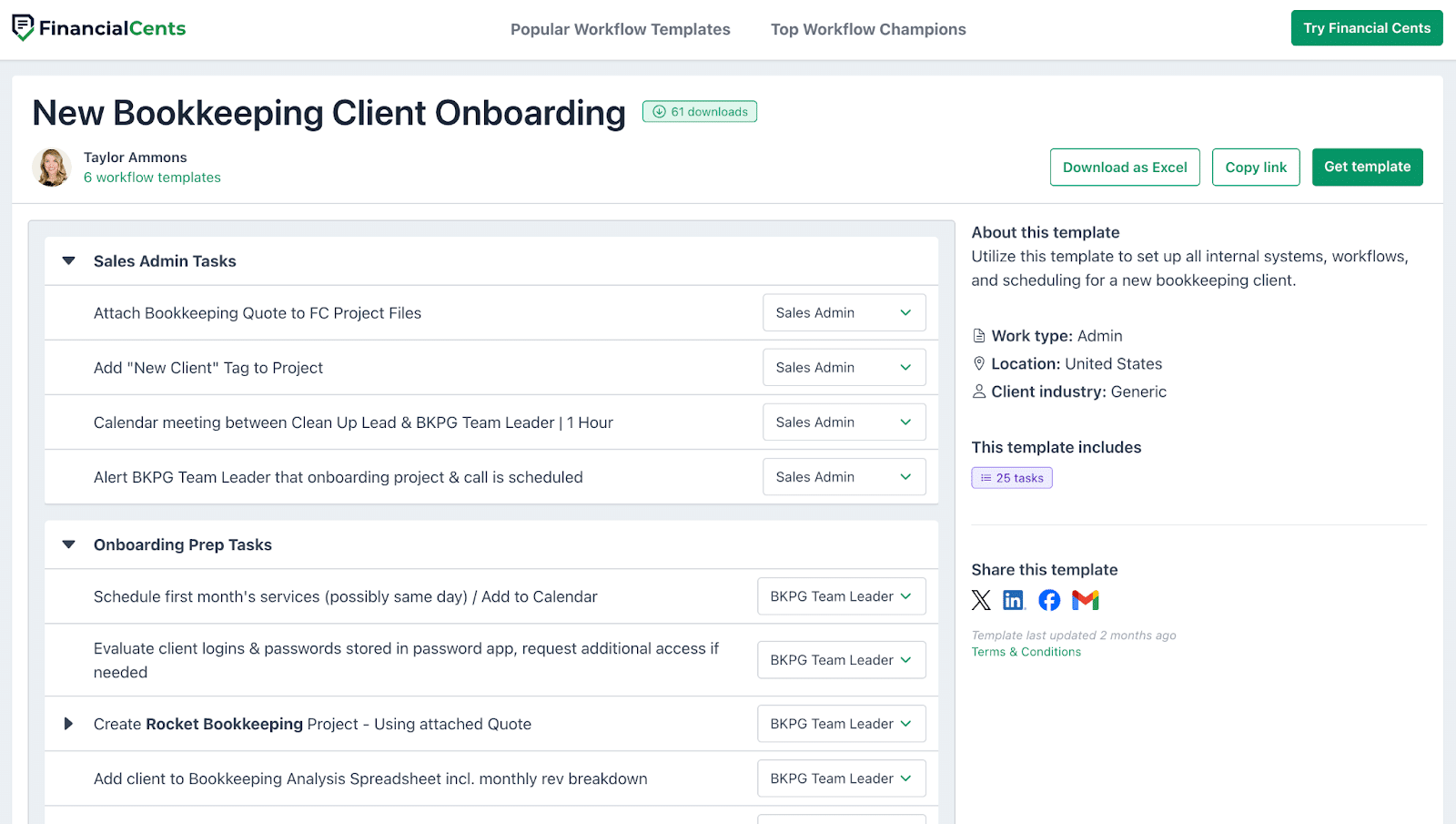The width and height of the screenshot is (1456, 824).
Task: Open assignee dropdown for Schedule first month's services
Action: (x=842, y=596)
